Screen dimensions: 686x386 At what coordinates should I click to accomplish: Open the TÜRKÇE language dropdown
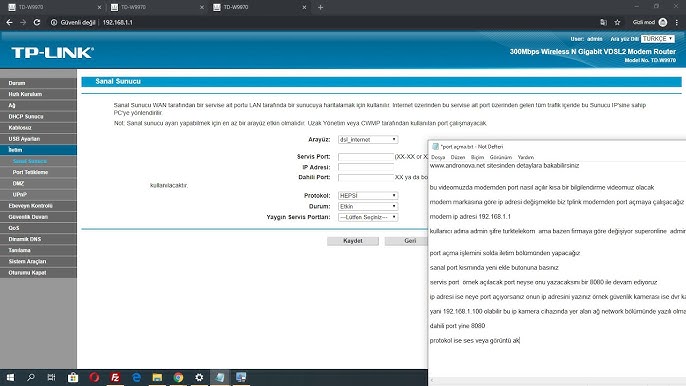coord(658,39)
